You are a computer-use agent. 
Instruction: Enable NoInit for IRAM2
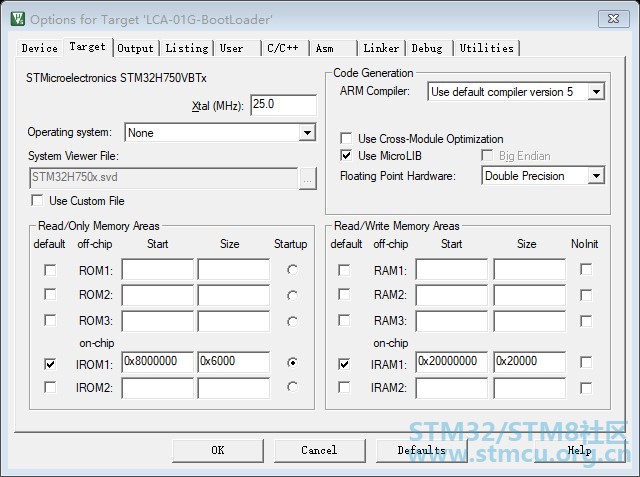point(586,388)
